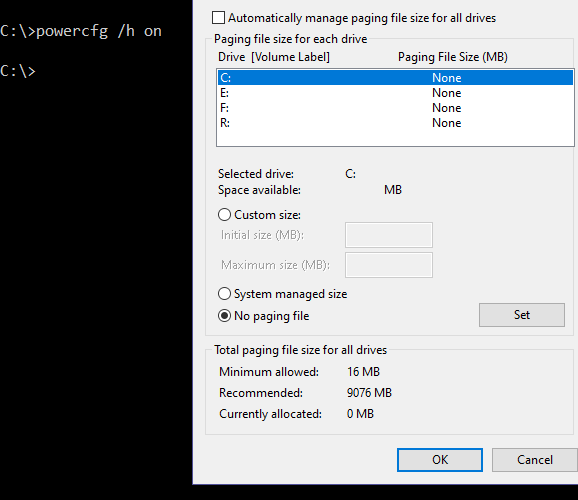Viewport: 578px width, 500px height.
Task: Click the Minimum allowed 16 MB value
Action: pos(363,372)
